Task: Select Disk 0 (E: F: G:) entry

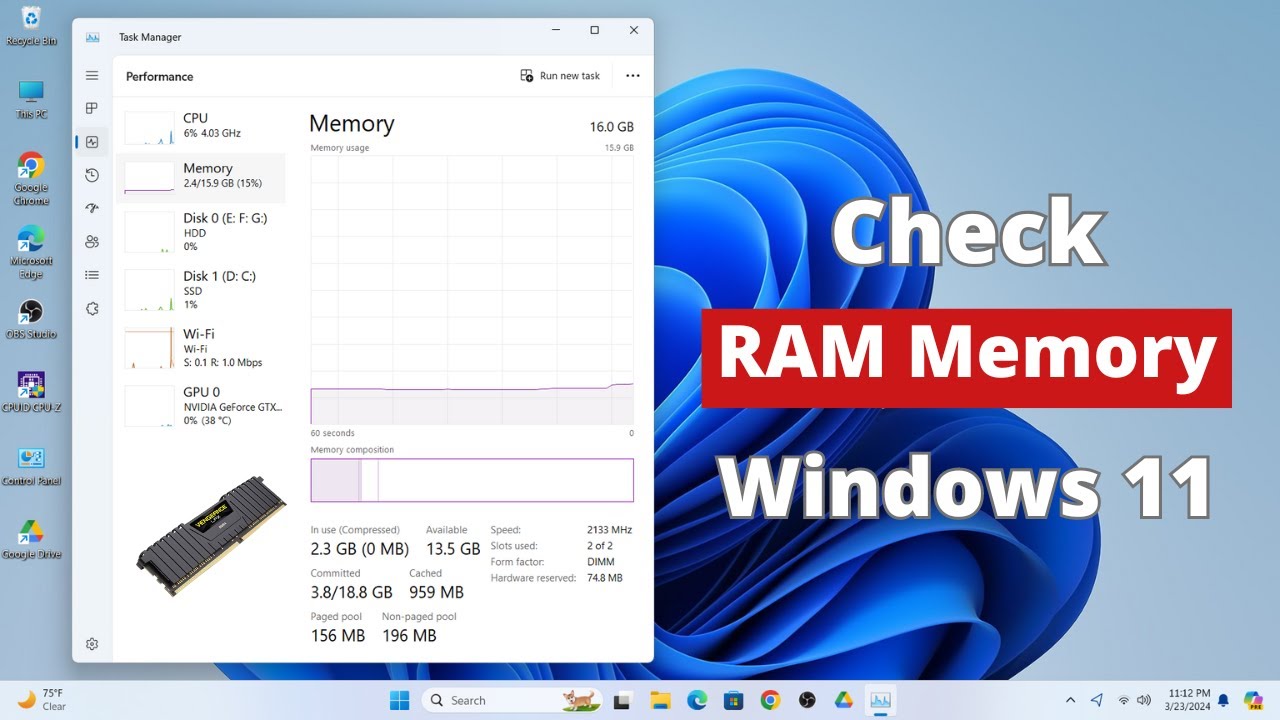Action: (x=201, y=232)
